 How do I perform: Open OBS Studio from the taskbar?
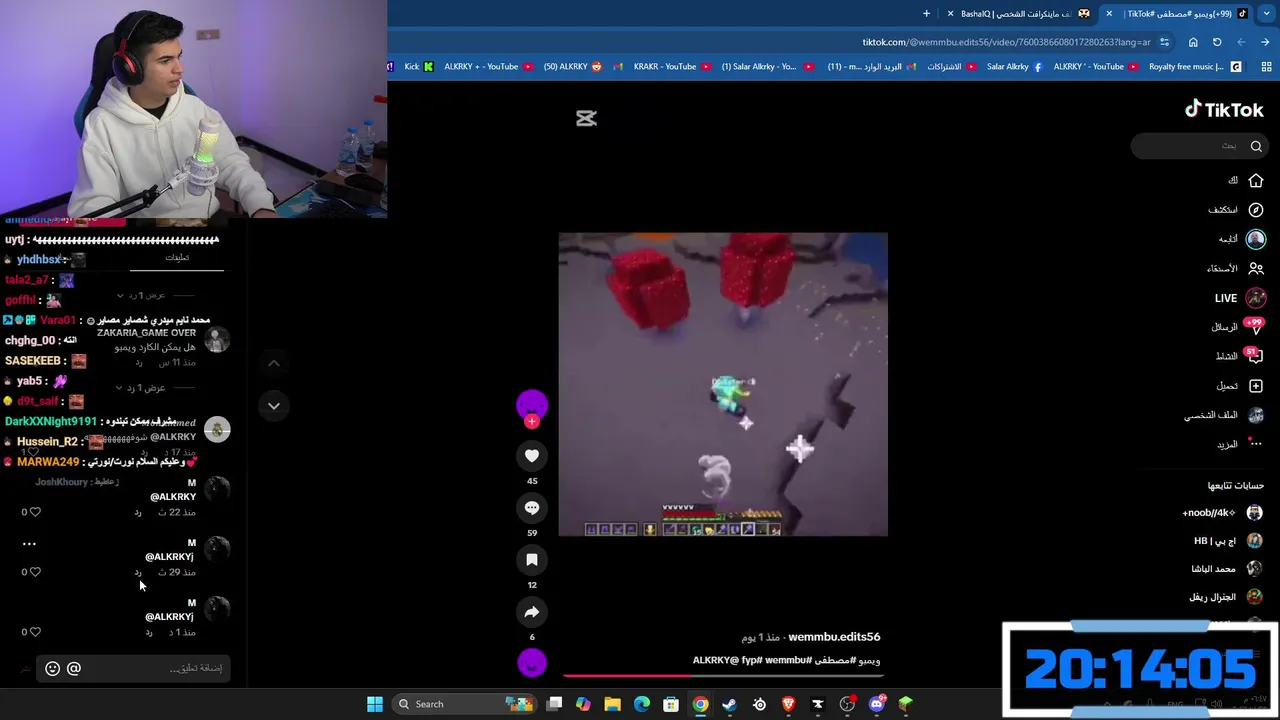click(x=847, y=704)
